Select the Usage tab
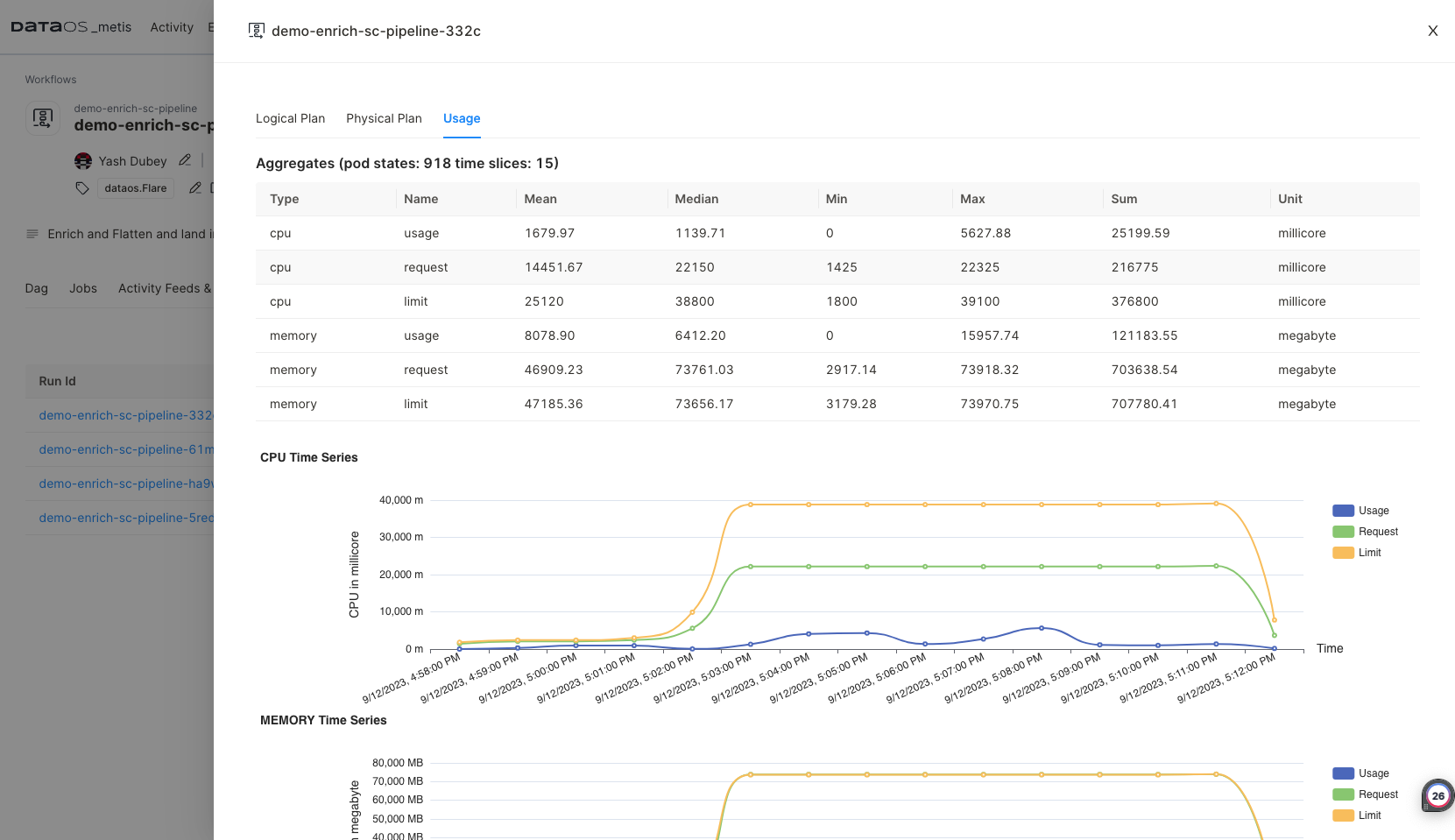Image resolution: width=1455 pixels, height=840 pixels. coord(462,118)
